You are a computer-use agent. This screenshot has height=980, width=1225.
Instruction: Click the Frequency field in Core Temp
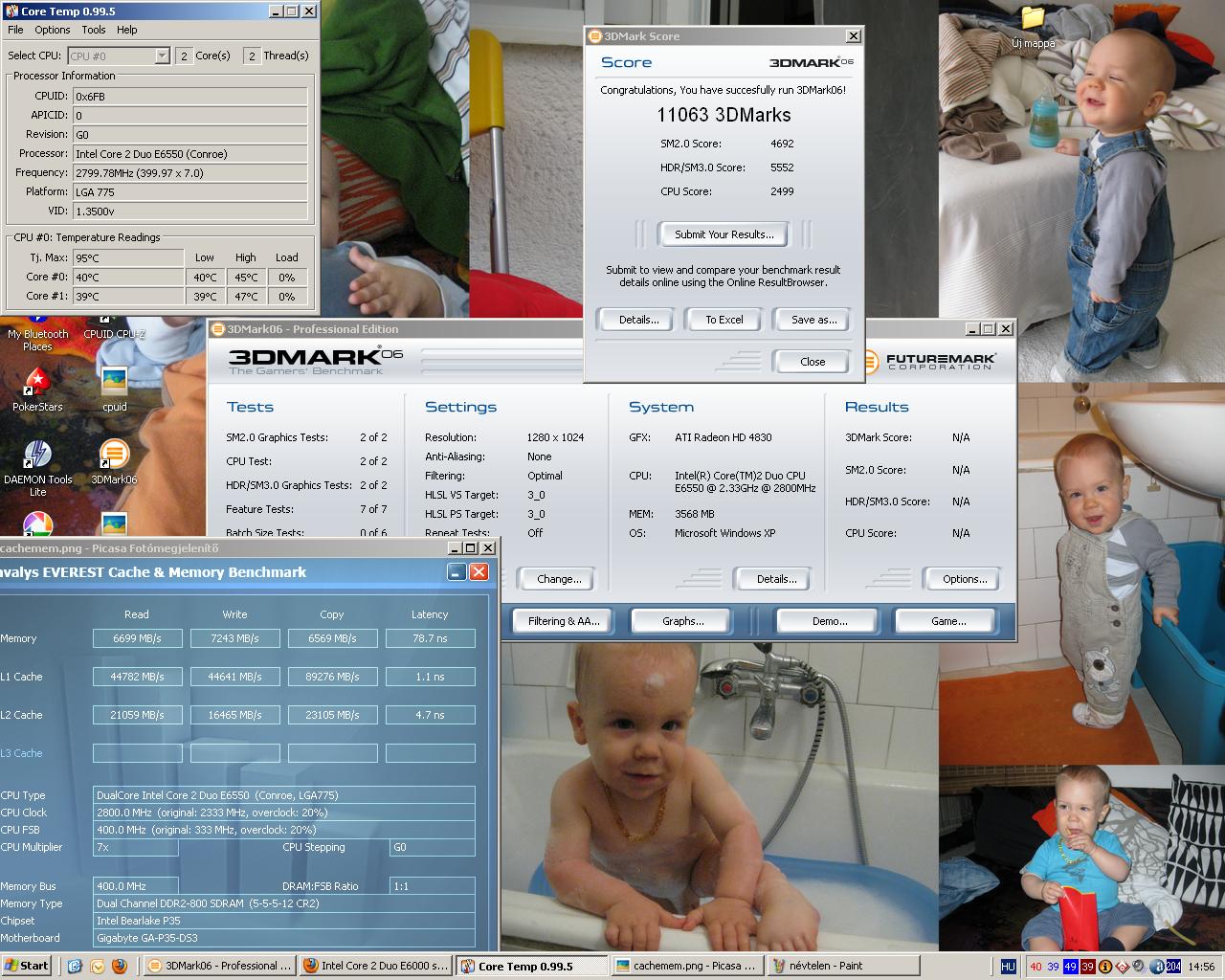[x=190, y=173]
